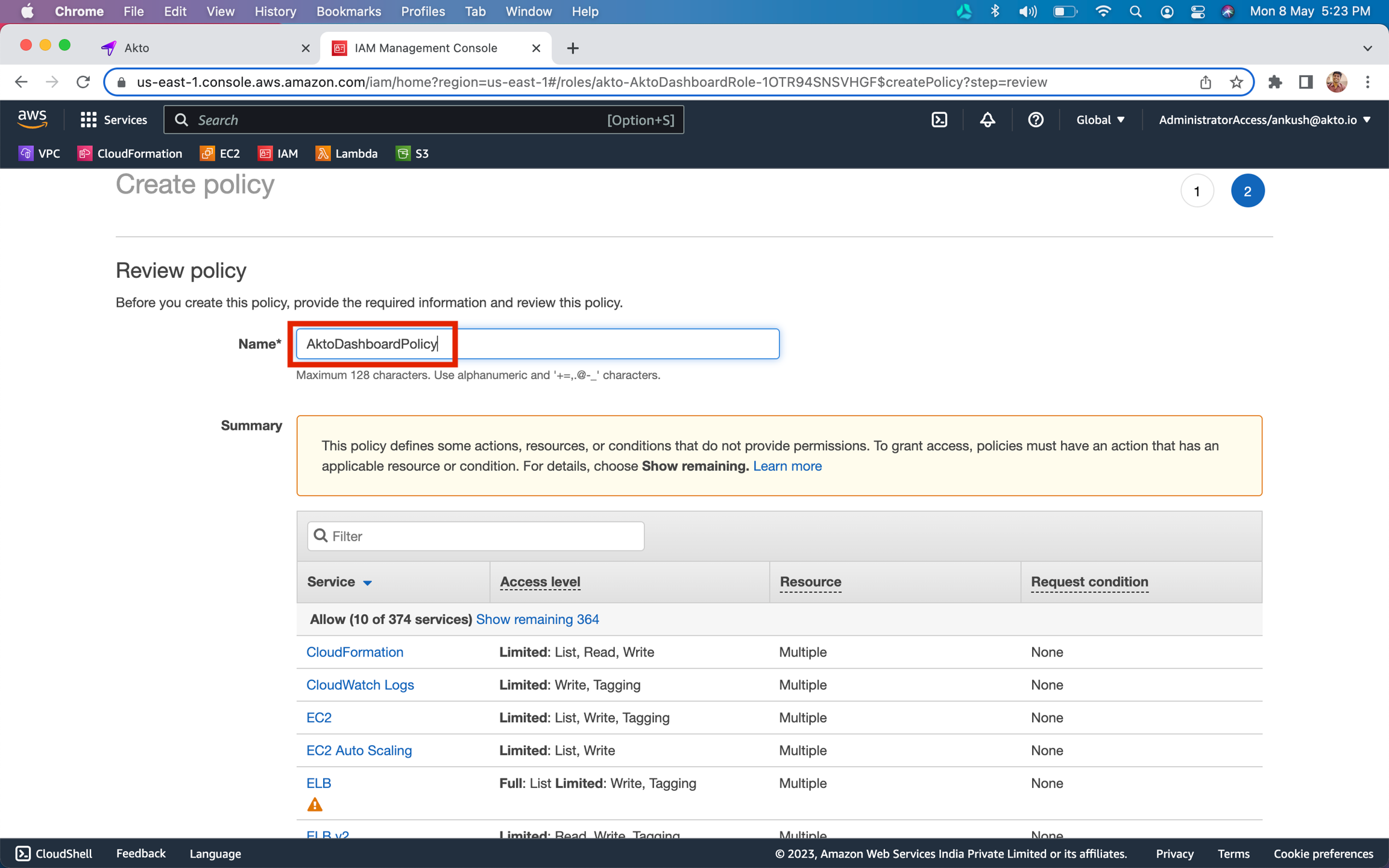Open the S3 shortcut in favorites bar
This screenshot has height=868, width=1389.
coord(412,154)
